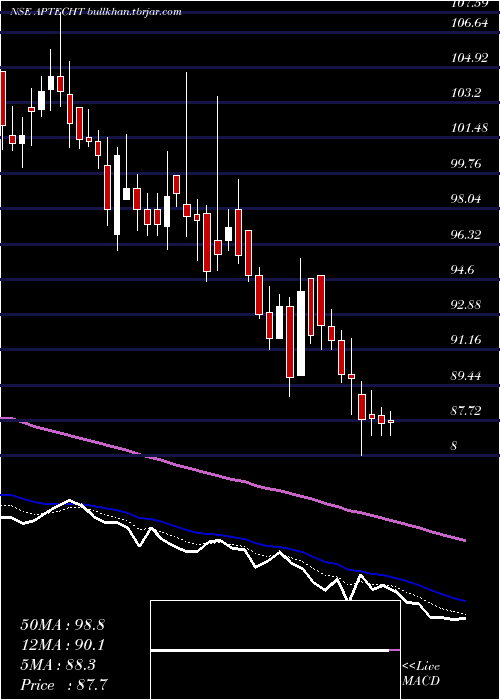Click the 89.44 price axis label
The height and width of the screenshot is (700, 500).
pyautogui.click(x=467, y=375)
